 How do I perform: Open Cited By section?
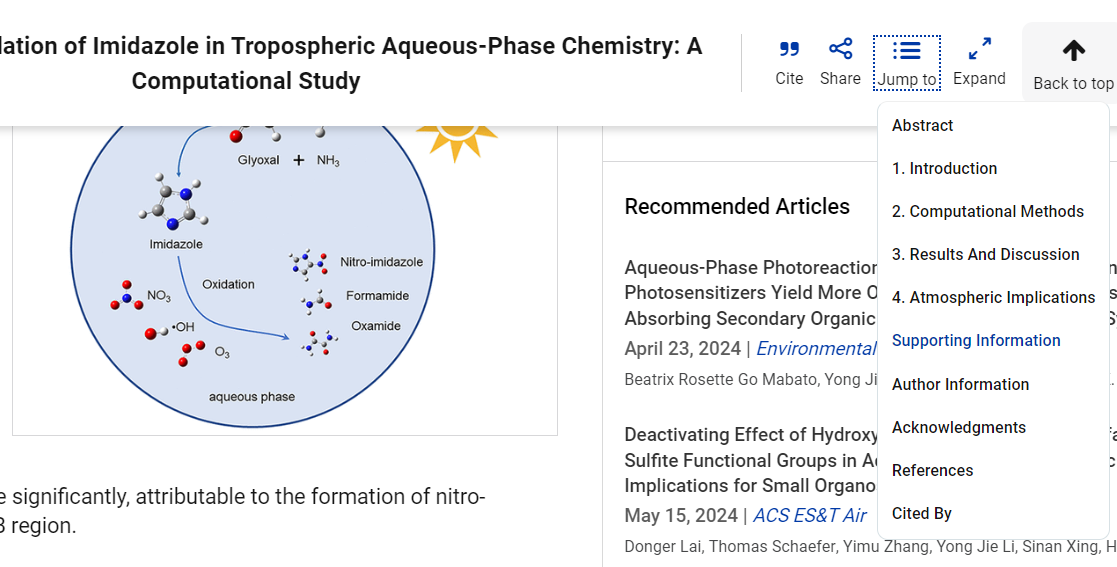pos(921,513)
